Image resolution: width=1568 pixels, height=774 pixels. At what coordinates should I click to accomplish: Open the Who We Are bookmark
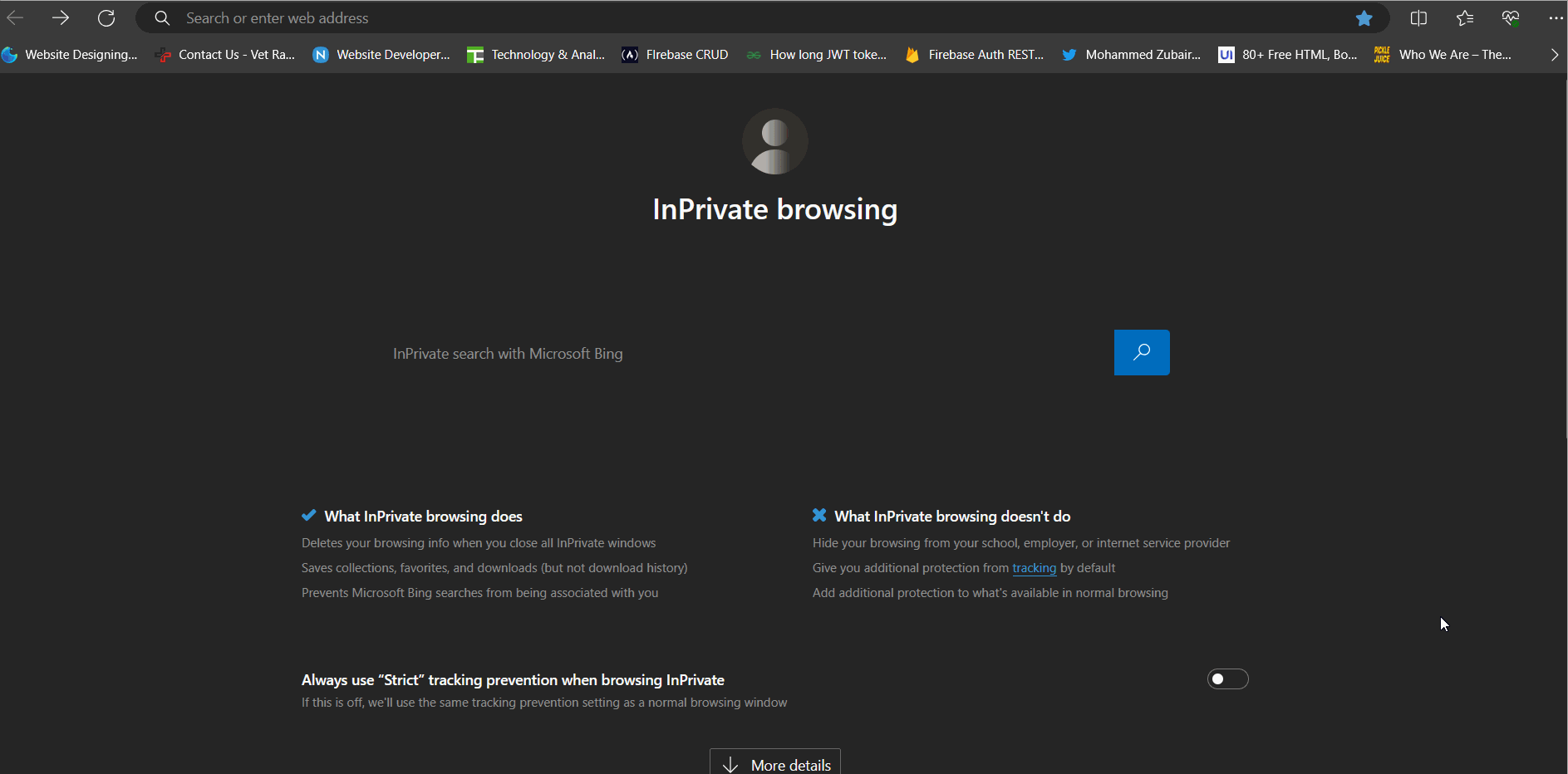1443,55
